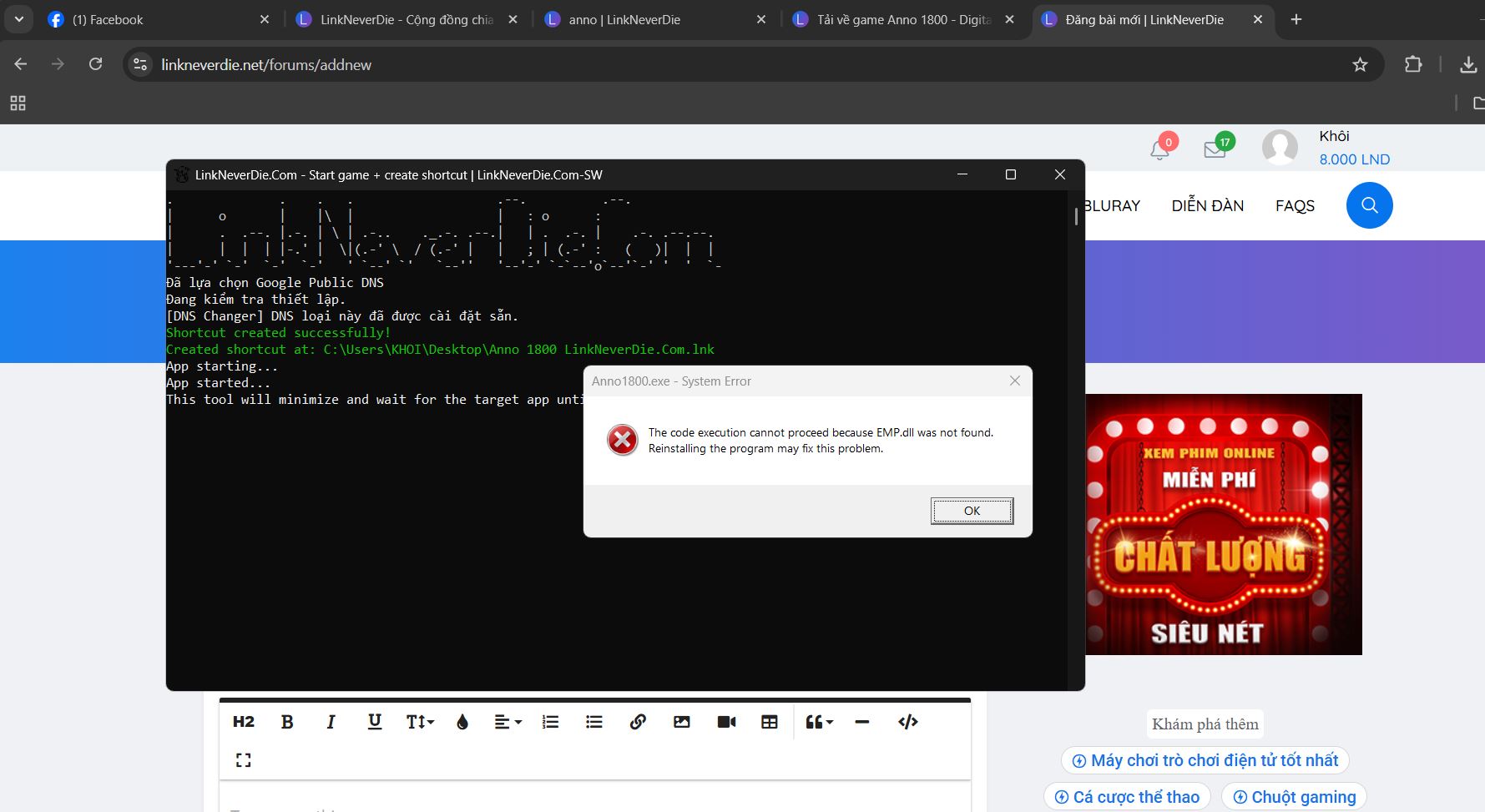Open the font size dropdown
The width and height of the screenshot is (1485, 812).
point(420,722)
